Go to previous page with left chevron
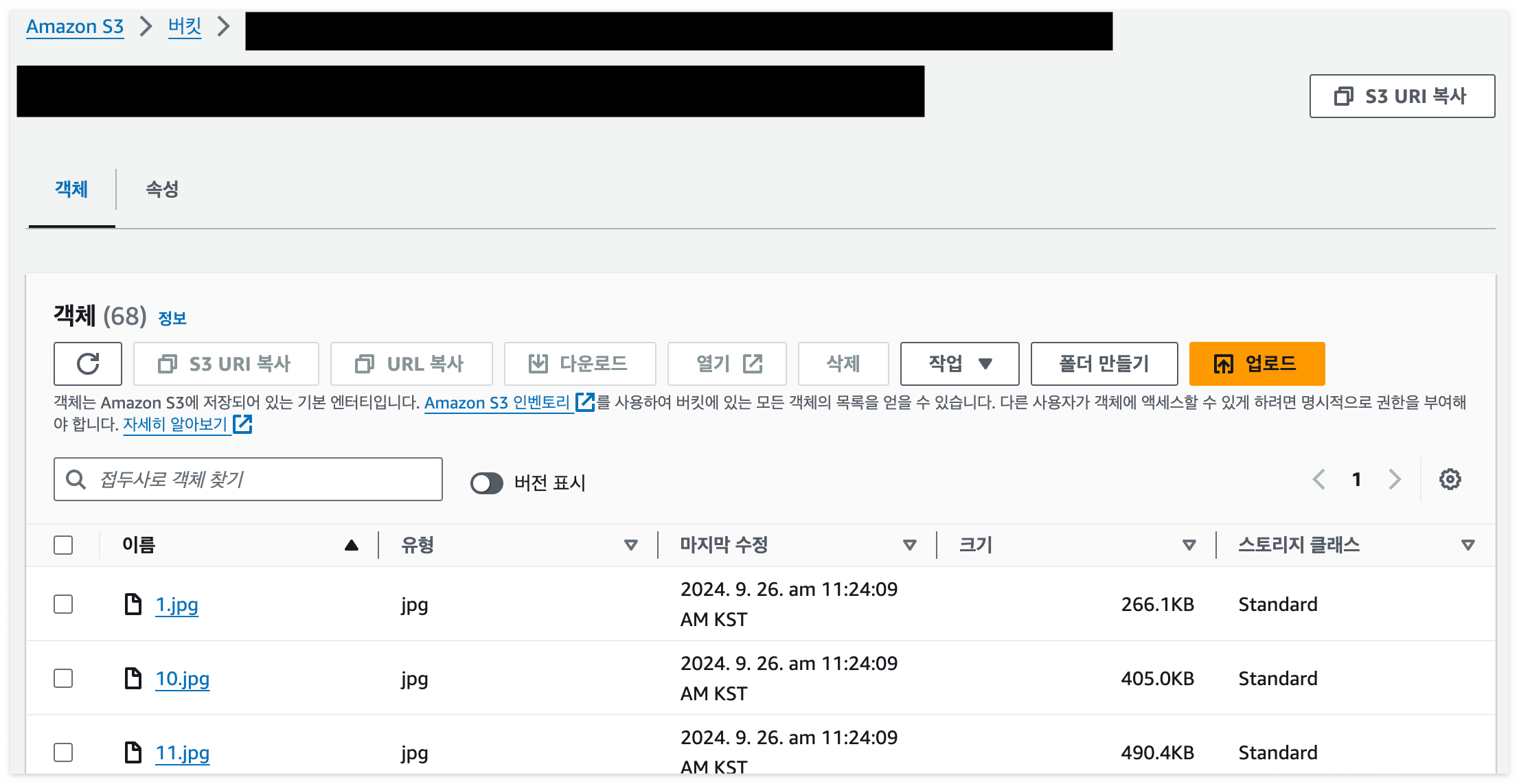 [x=1318, y=479]
